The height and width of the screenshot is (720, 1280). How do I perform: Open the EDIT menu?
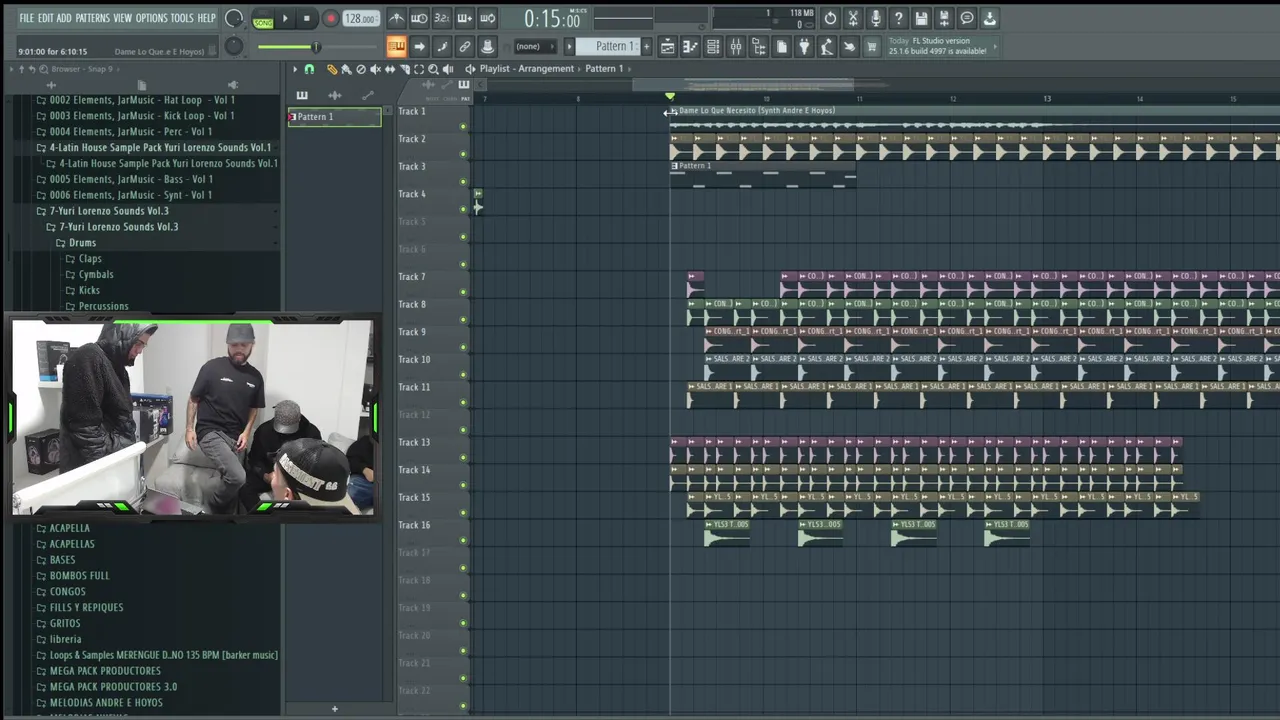click(46, 18)
